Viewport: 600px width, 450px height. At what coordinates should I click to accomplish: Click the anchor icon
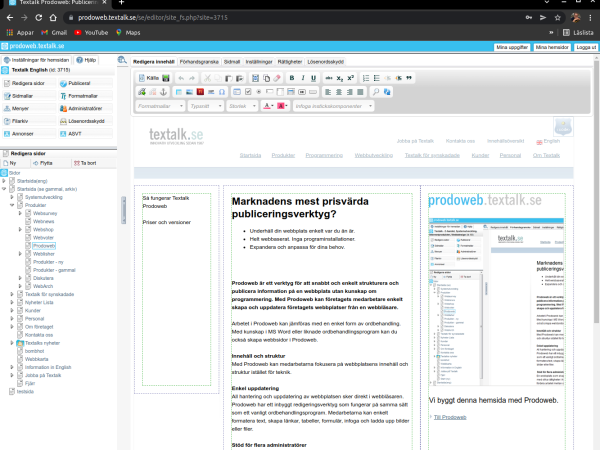pos(163,92)
